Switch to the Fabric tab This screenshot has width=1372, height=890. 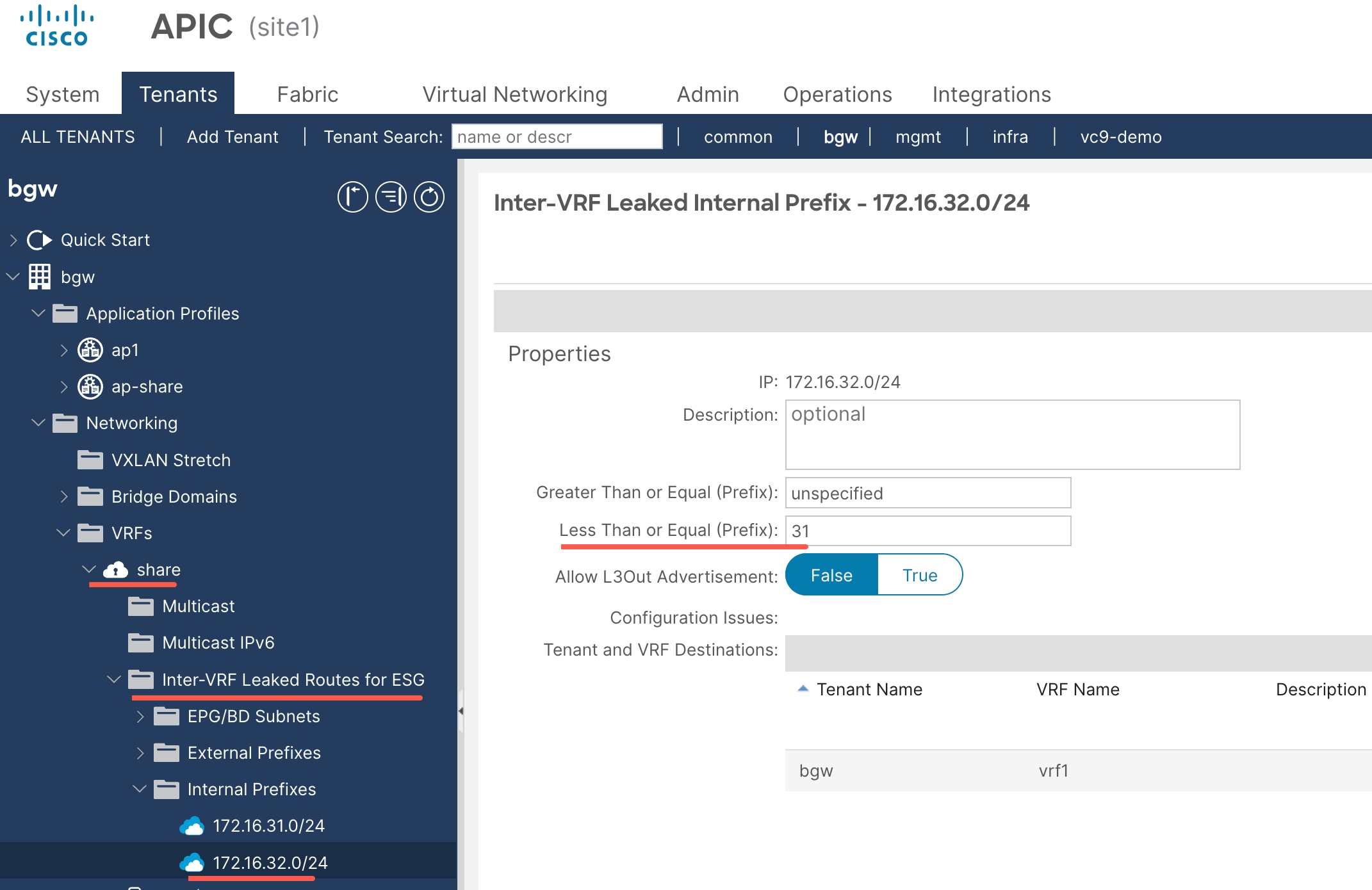tap(307, 94)
